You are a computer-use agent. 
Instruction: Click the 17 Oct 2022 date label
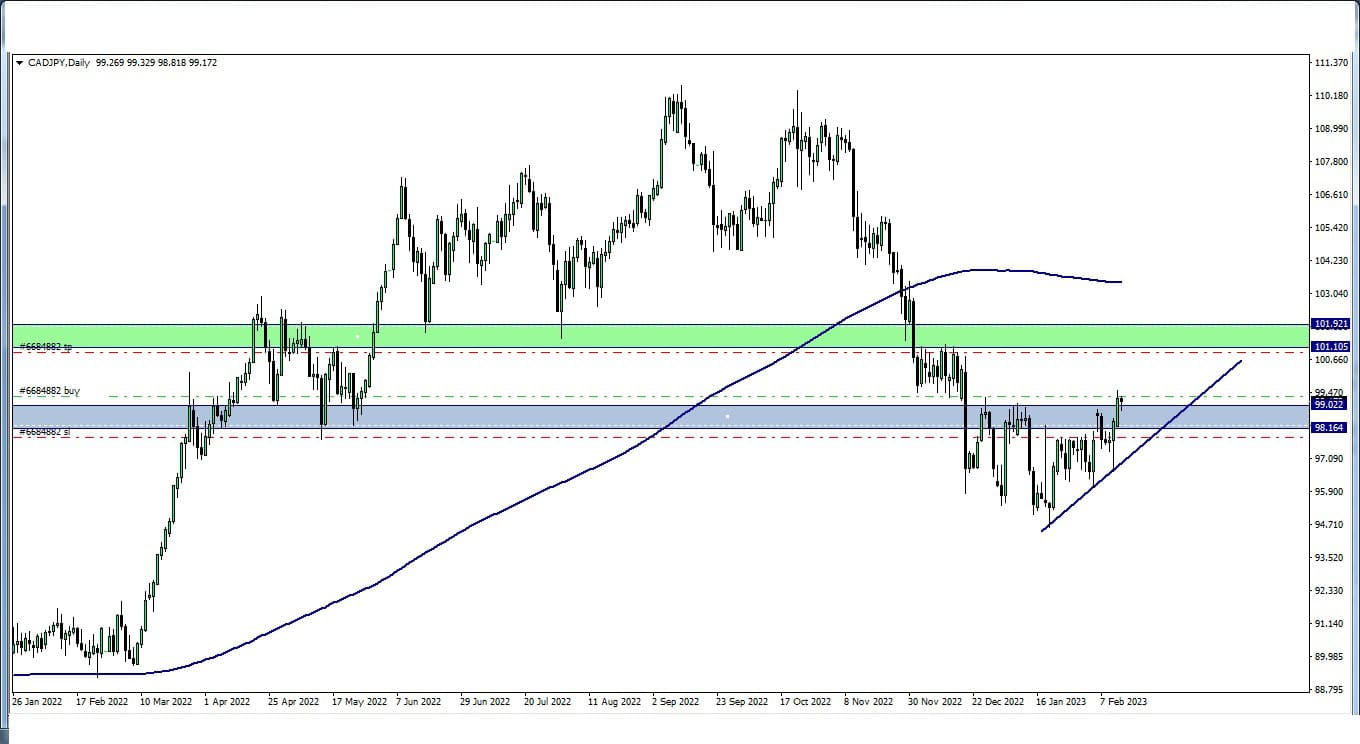[806, 702]
